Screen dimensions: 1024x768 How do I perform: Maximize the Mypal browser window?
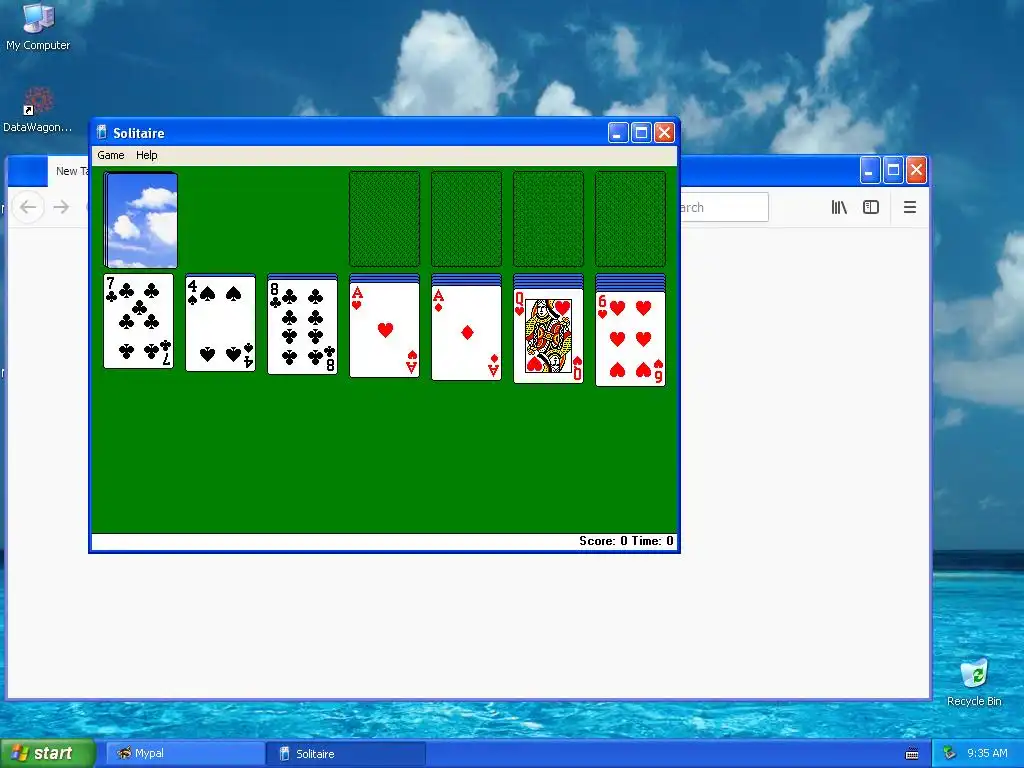(893, 170)
